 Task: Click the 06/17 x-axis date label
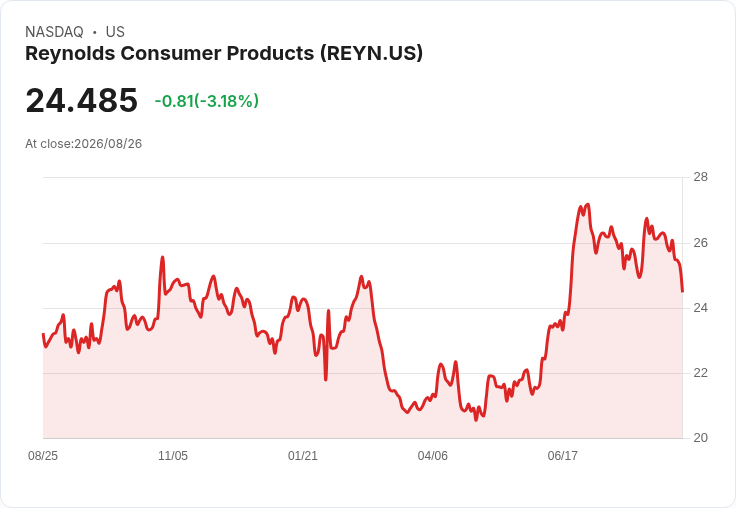(563, 455)
